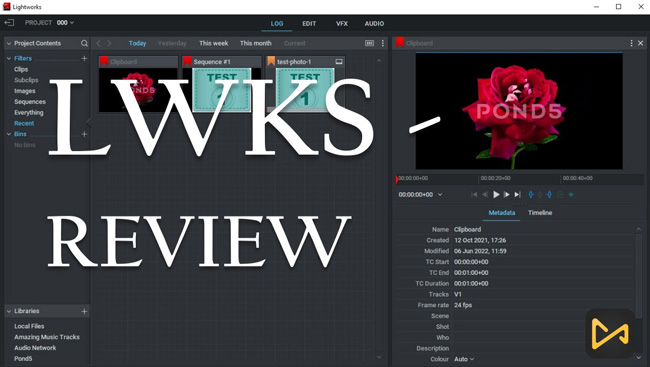Open Amazing Music Tracks library
This screenshot has width=650, height=367.
[x=47, y=337]
